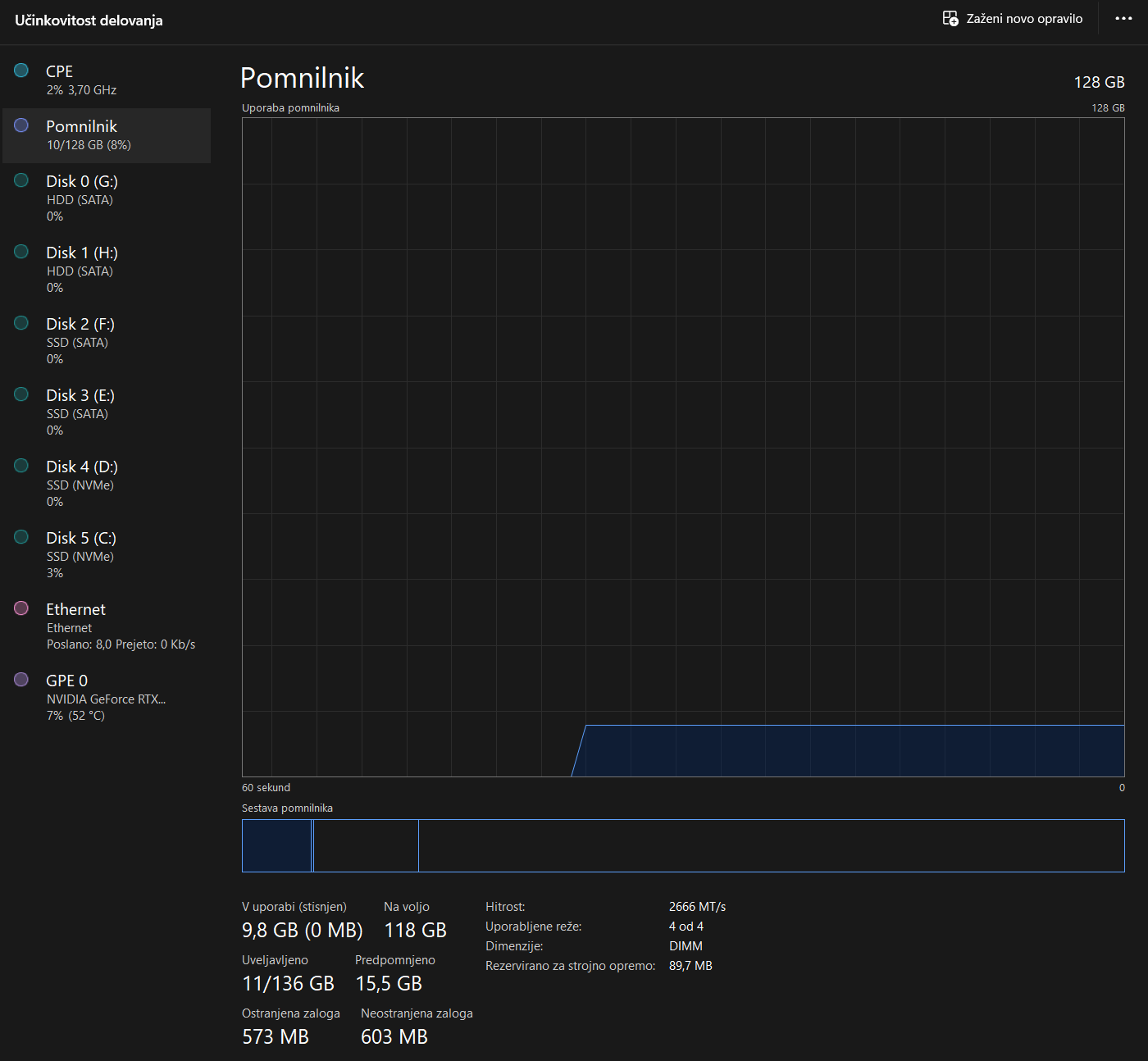Viewport: 1148px width, 1061px height.
Task: Click the Disk 1 (H:) circle icon
Action: 21,252
